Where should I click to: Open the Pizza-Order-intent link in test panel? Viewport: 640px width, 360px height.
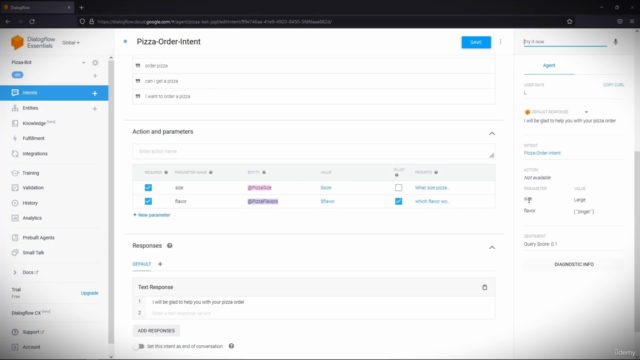pos(542,153)
